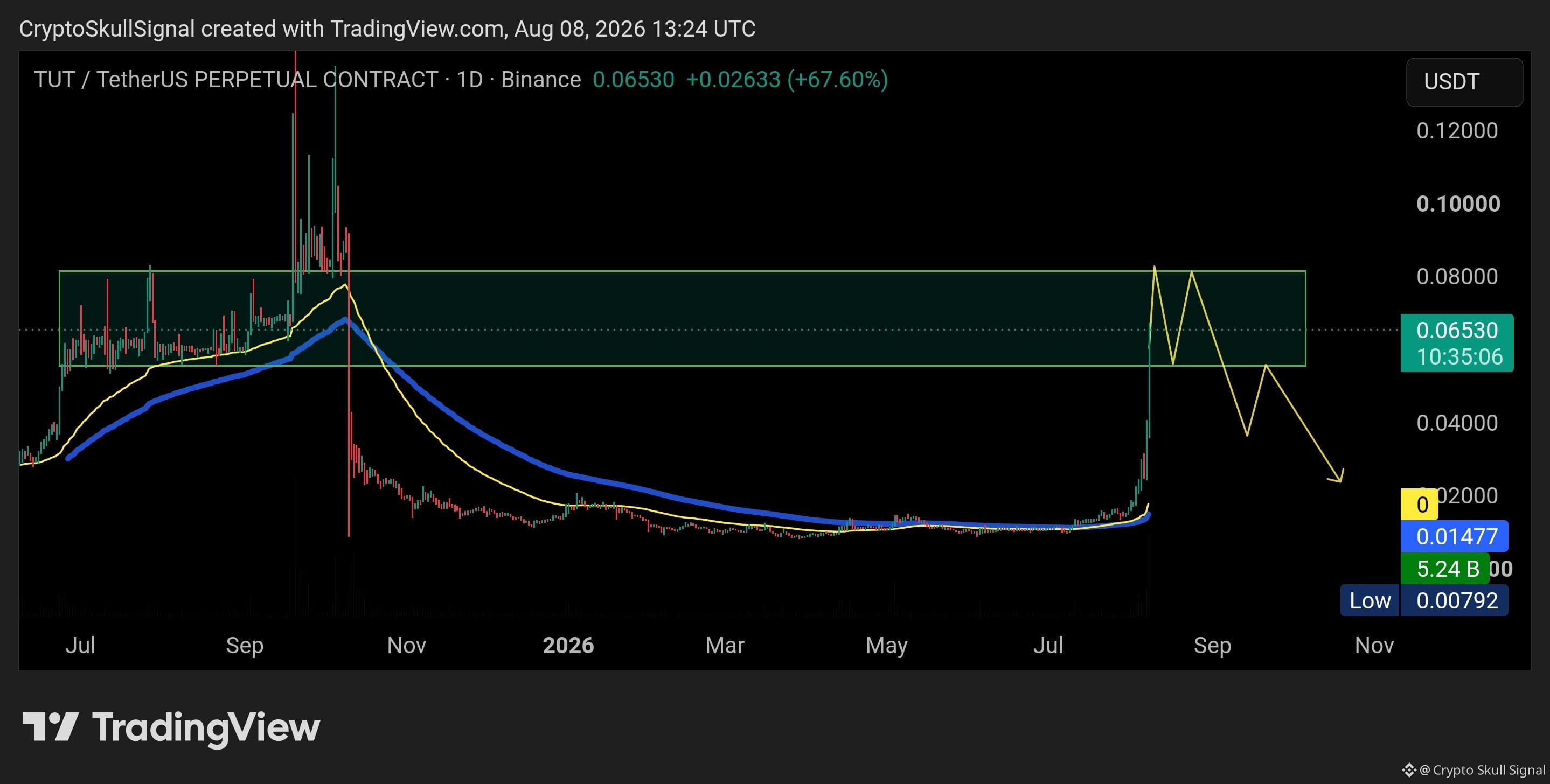Click the blue 0.01477 moving average label
1550x784 pixels.
pyautogui.click(x=1454, y=536)
